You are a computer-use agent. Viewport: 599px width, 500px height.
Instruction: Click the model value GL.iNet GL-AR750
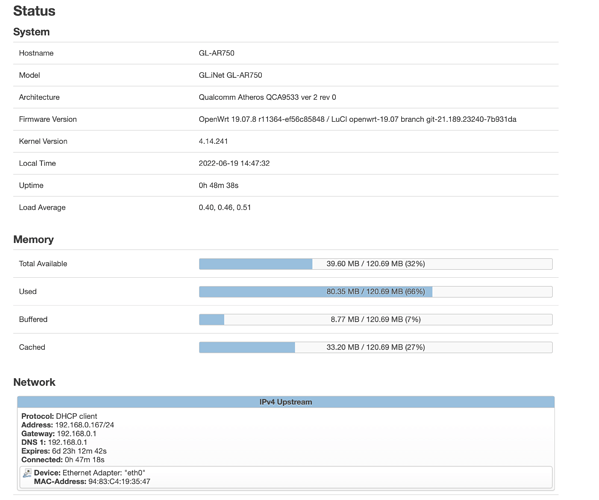pos(230,75)
